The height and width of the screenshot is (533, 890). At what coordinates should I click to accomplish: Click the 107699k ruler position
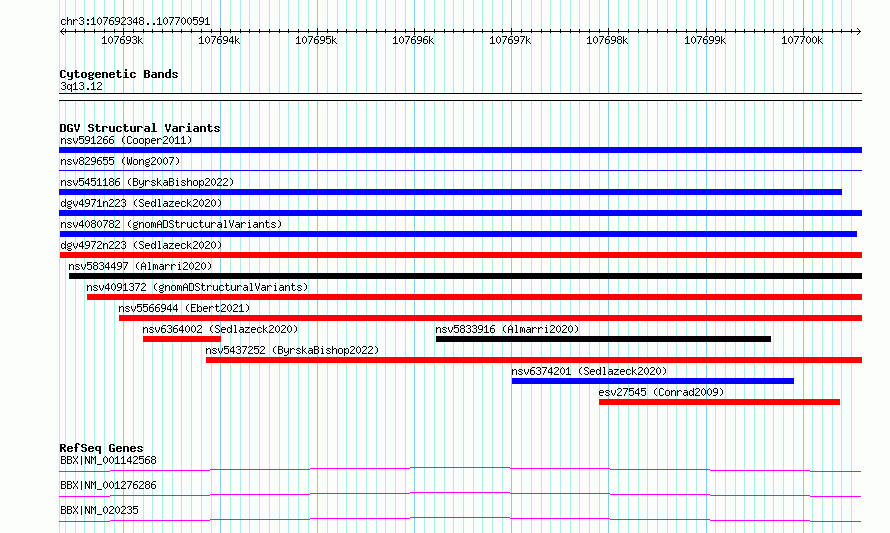pyautogui.click(x=705, y=40)
